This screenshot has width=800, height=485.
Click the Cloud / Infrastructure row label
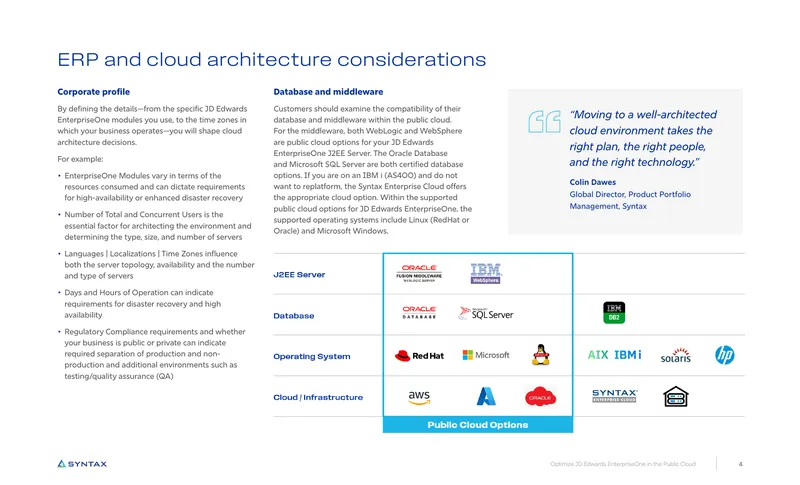point(318,397)
